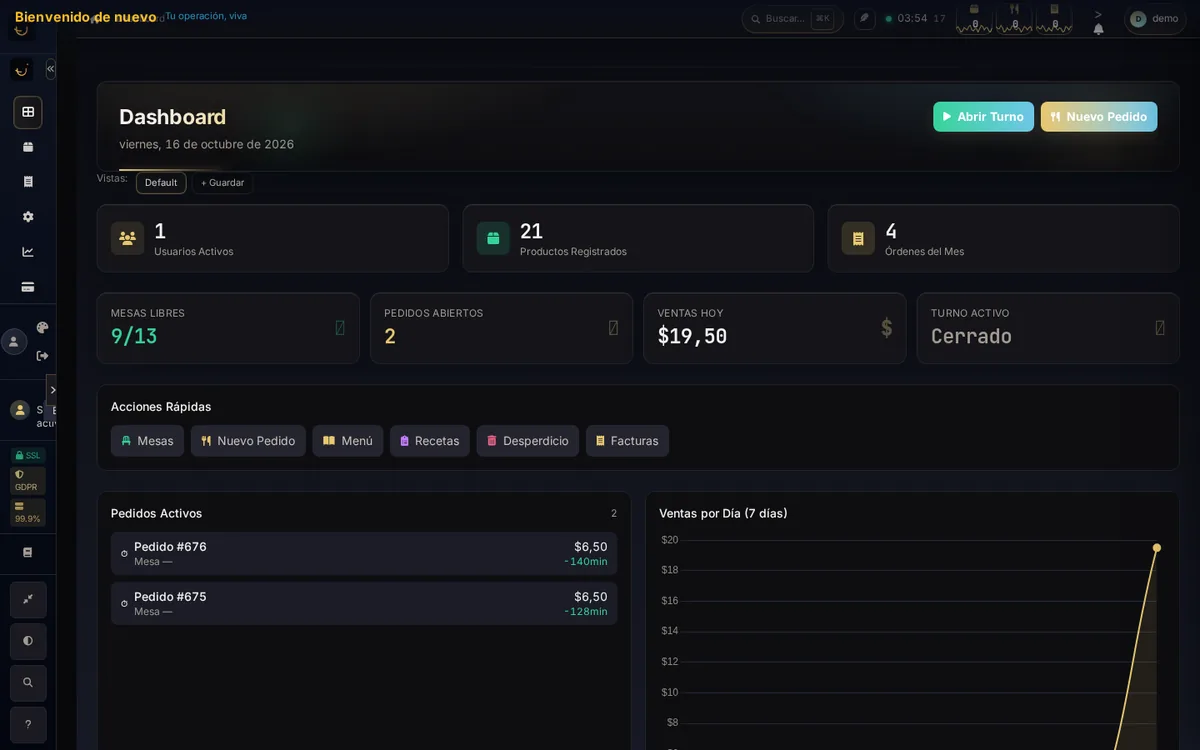This screenshot has width=1200, height=750.
Task: Open the demo user account menu
Action: (x=1155, y=19)
